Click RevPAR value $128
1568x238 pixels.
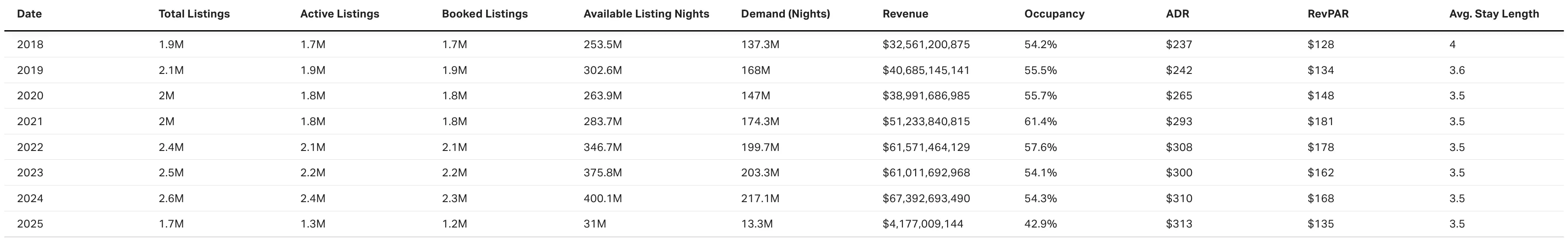click(1321, 45)
